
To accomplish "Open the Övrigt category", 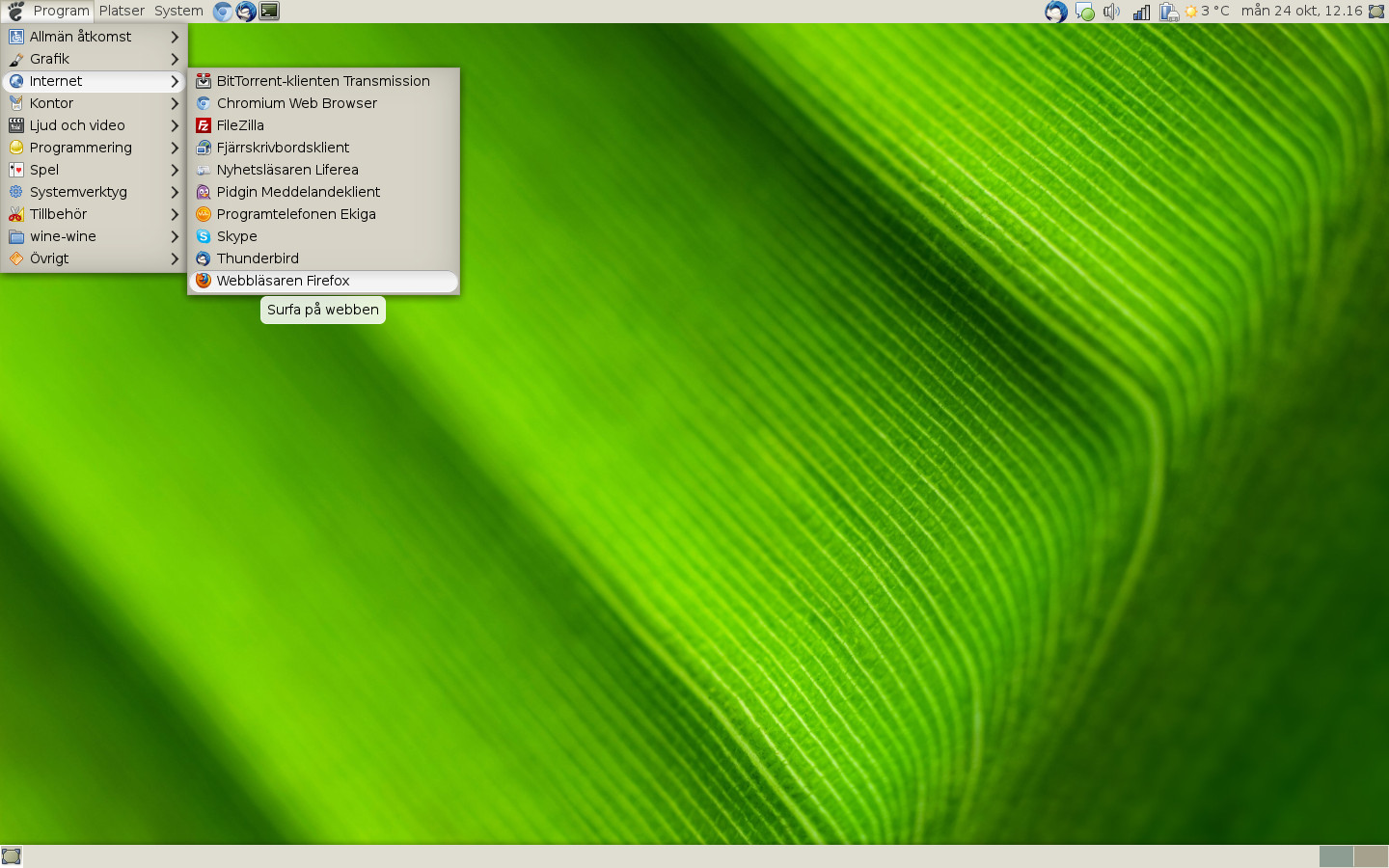I will pyautogui.click(x=95, y=258).
